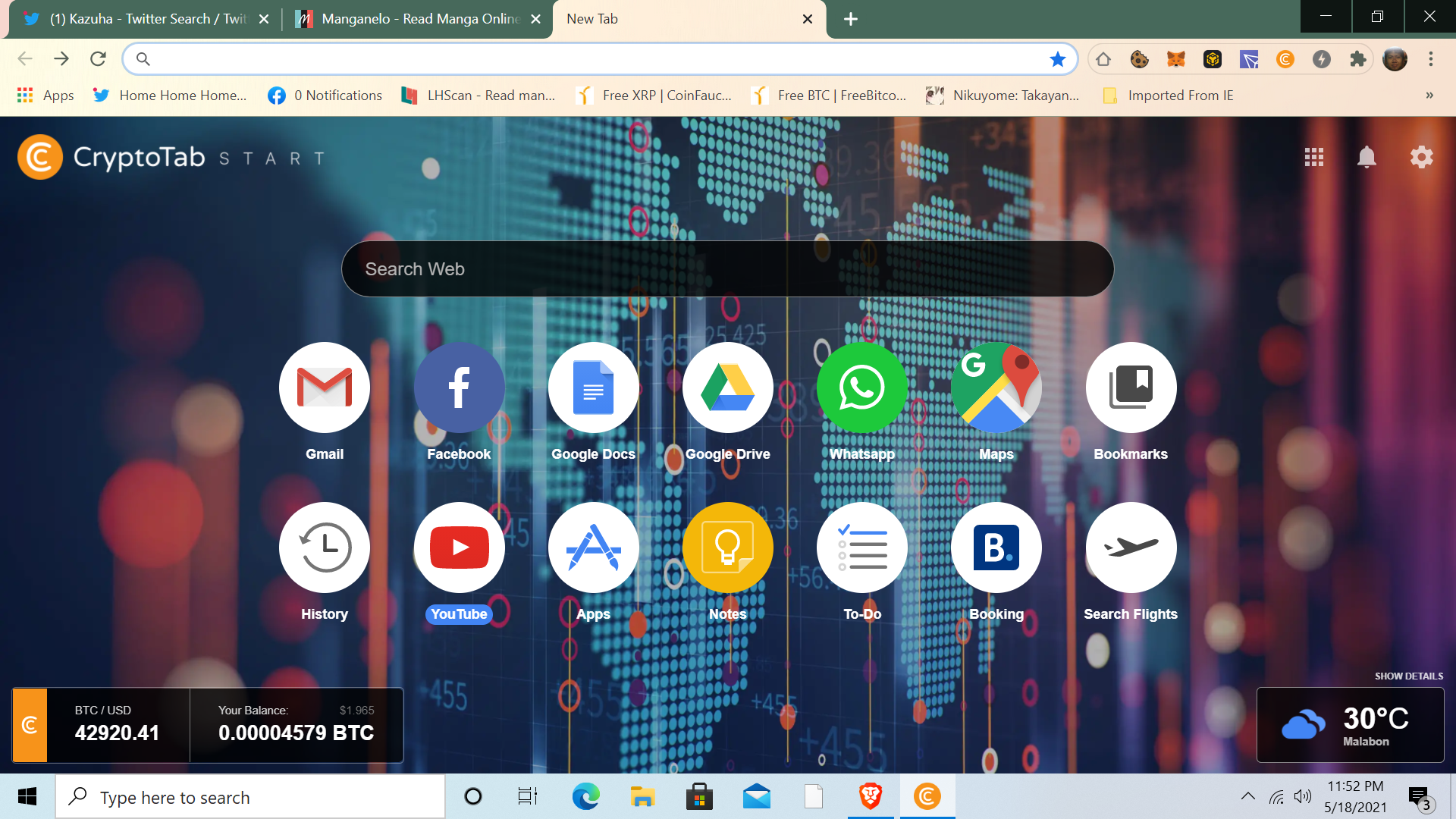
Task: Expand hidden bookmarks with chevron
Action: click(1429, 96)
